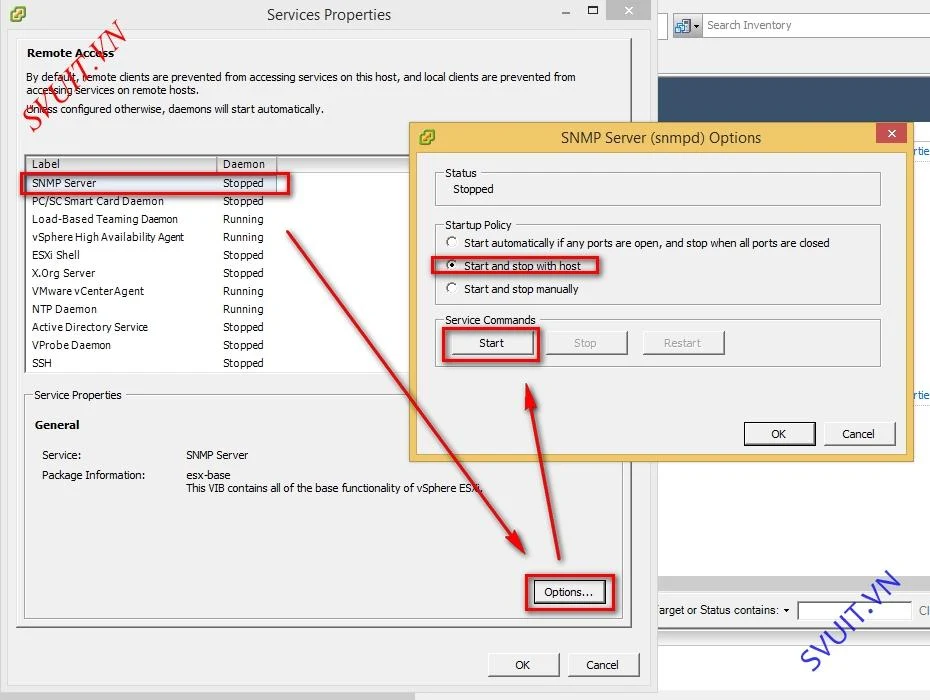Select 'Start and stop with host' radio

tap(452, 265)
